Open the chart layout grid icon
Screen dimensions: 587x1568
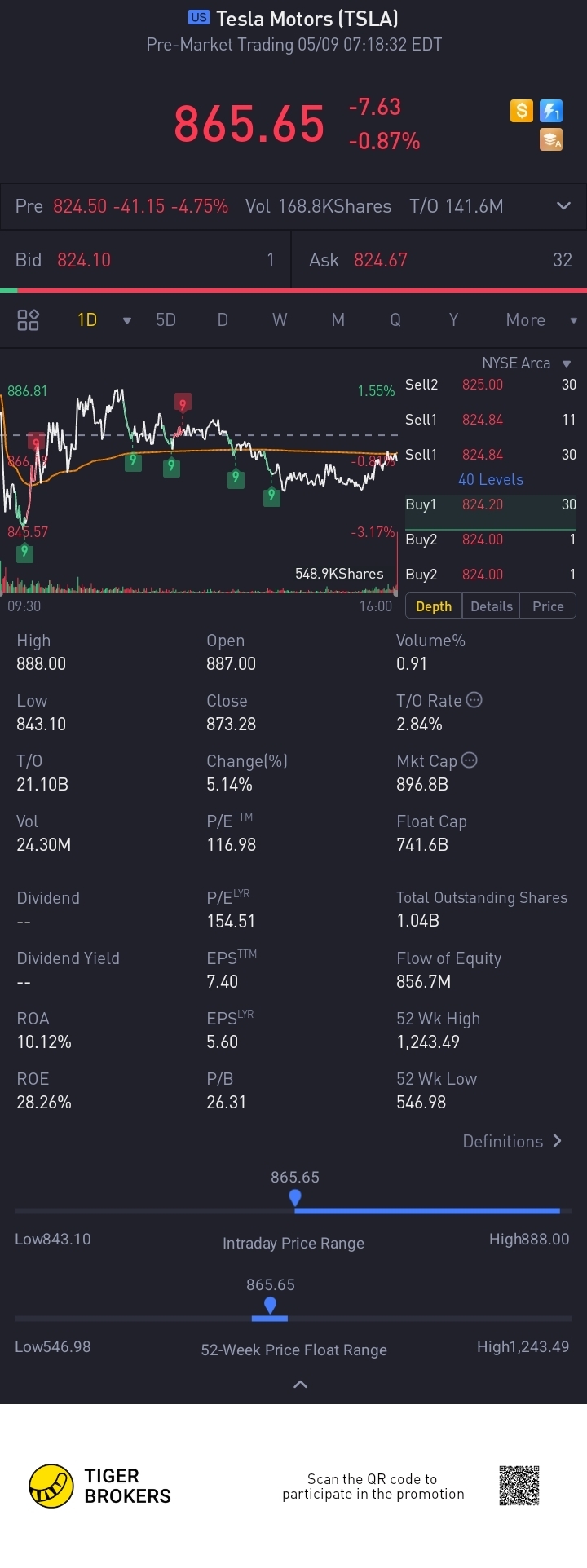tap(29, 320)
